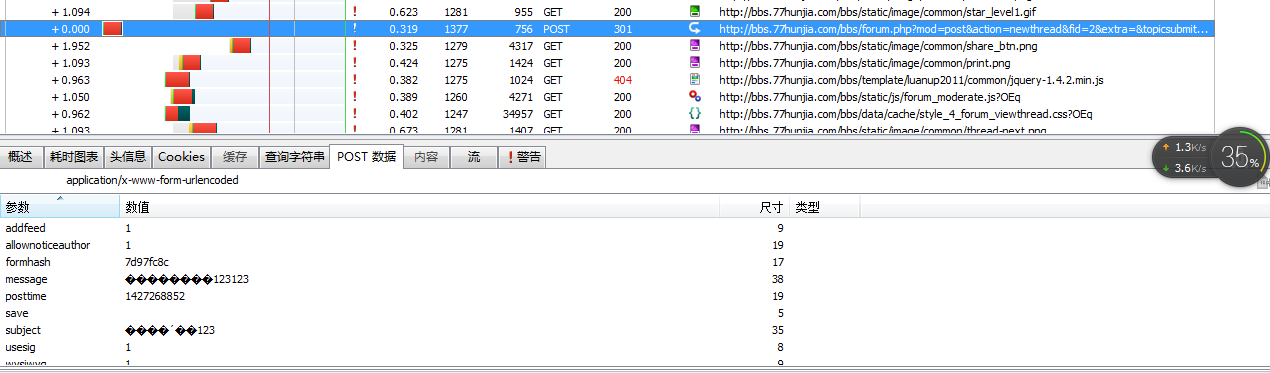Click the warning mark on the star_level1.gif row

(x=354, y=12)
